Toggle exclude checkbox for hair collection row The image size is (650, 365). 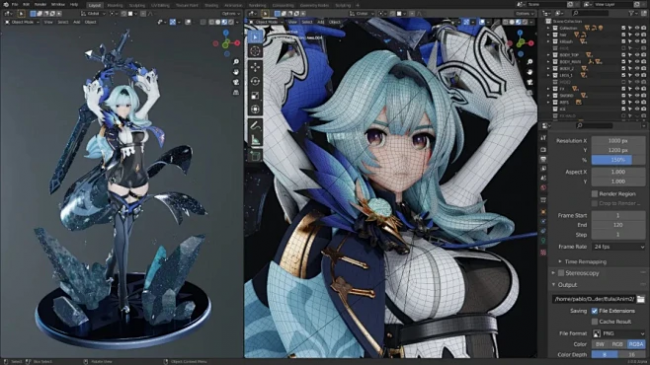click(x=623, y=35)
